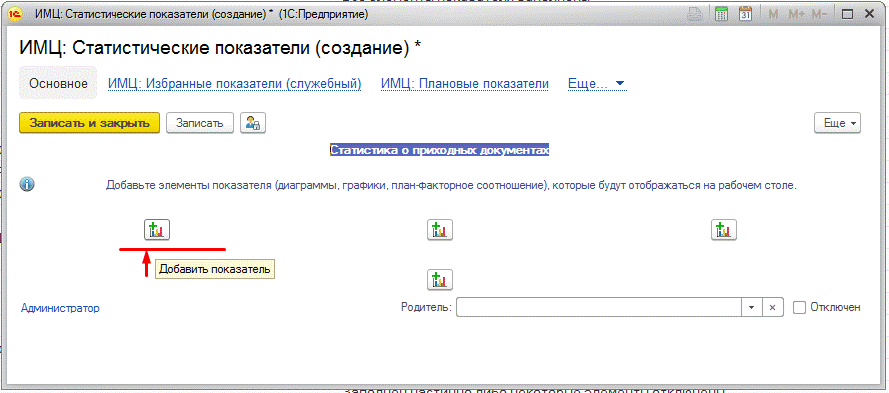This screenshot has height=393, width=889.
Task: Expand the Родитель dropdown arrow
Action: pyautogui.click(x=752, y=307)
